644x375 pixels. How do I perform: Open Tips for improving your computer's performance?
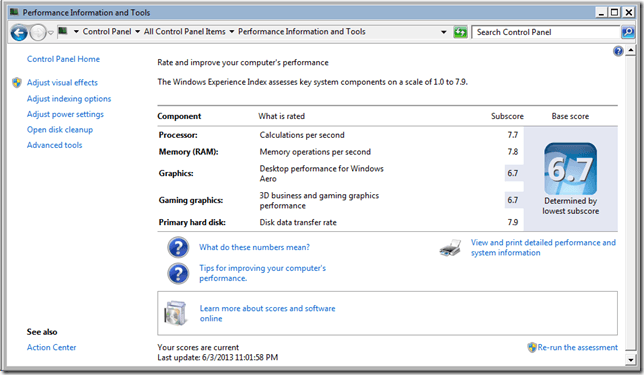pos(262,273)
